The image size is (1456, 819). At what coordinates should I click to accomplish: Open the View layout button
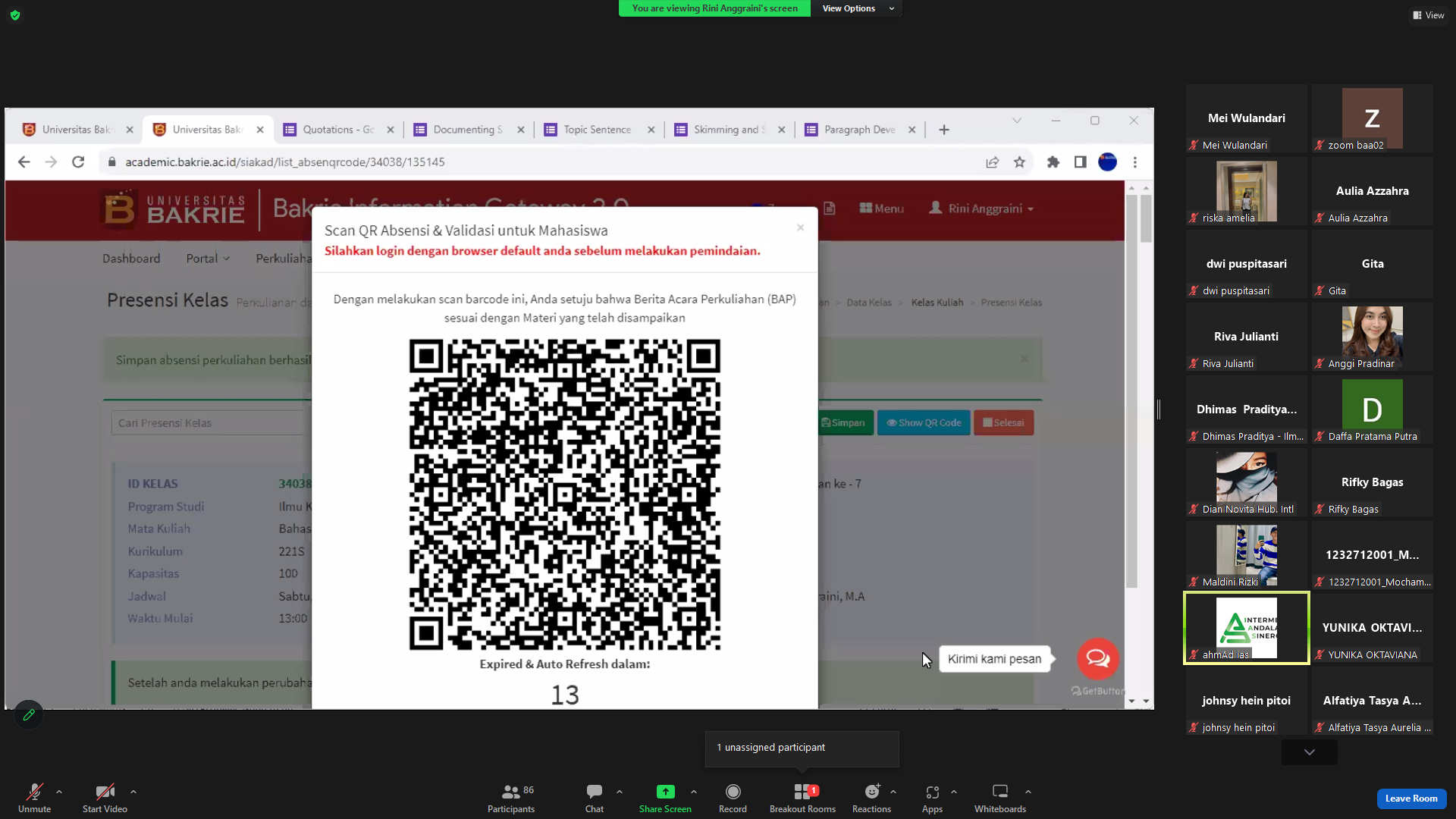[x=1429, y=15]
